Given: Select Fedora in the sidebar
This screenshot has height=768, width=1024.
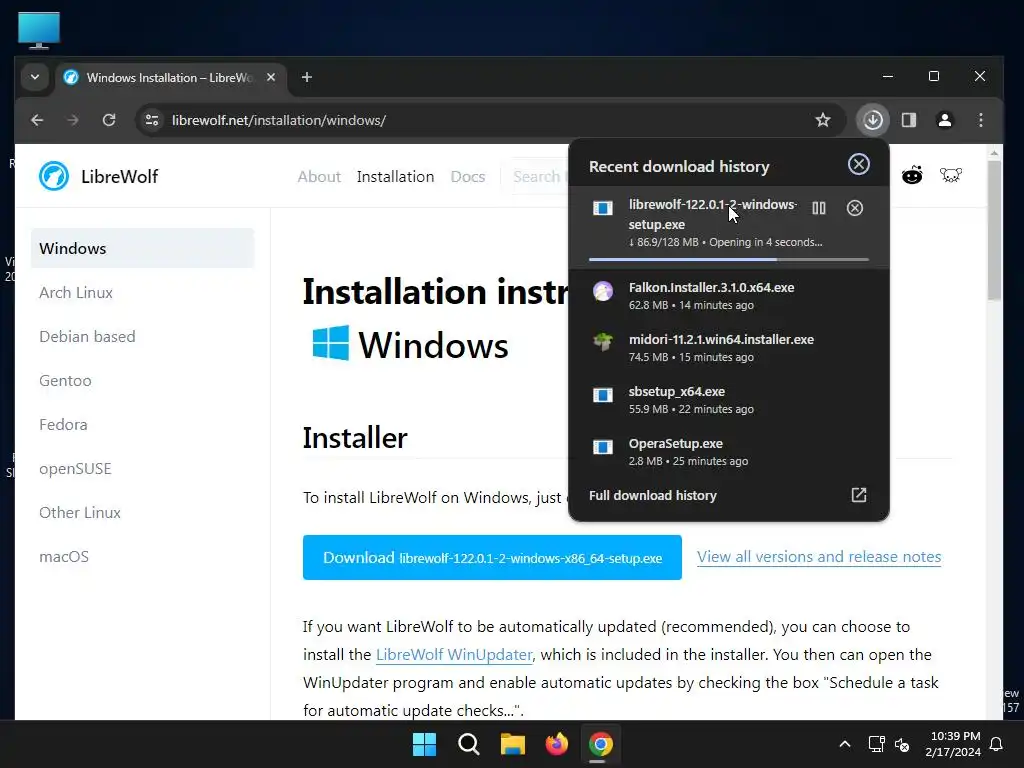Looking at the screenshot, I should click(x=63, y=424).
